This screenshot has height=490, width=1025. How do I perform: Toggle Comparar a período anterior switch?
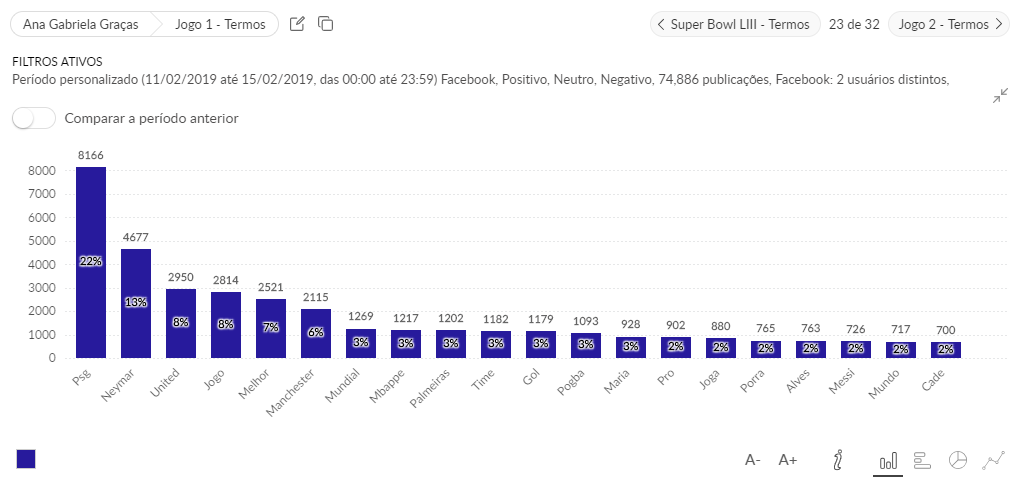tap(35, 118)
